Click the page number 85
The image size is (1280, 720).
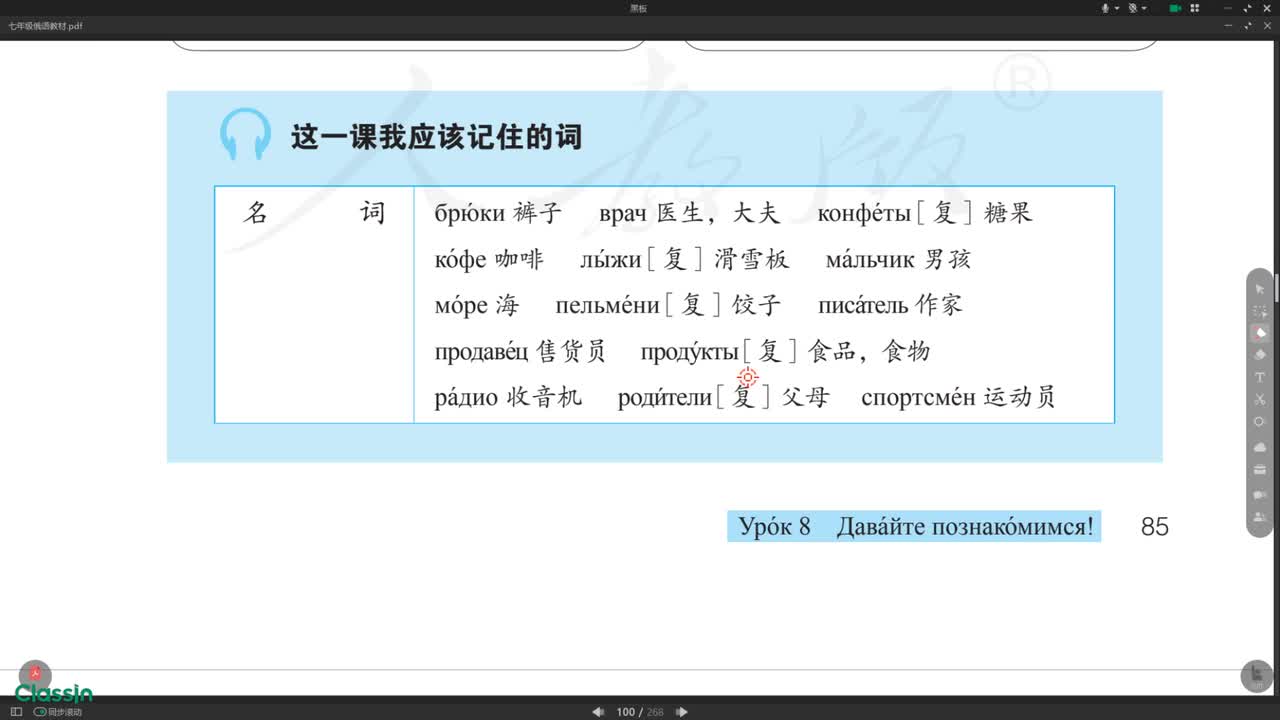tap(1155, 527)
